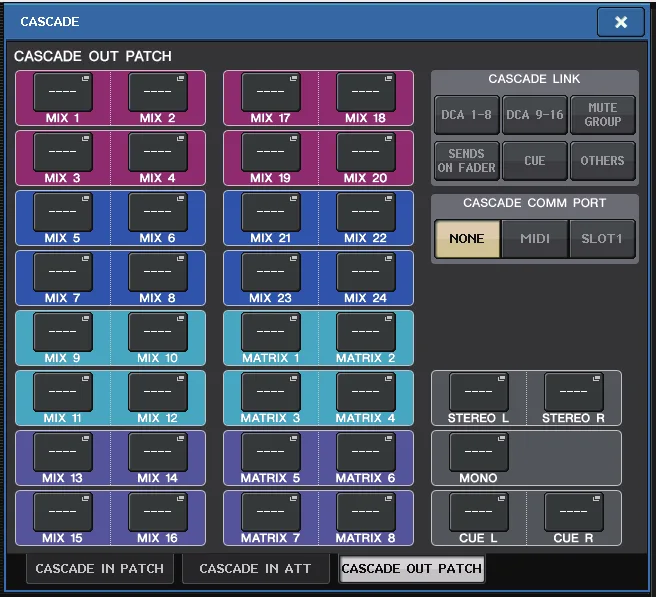Screen dimensions: 656x597
Task: Select the MIX 15 patch box
Action: (x=63, y=512)
